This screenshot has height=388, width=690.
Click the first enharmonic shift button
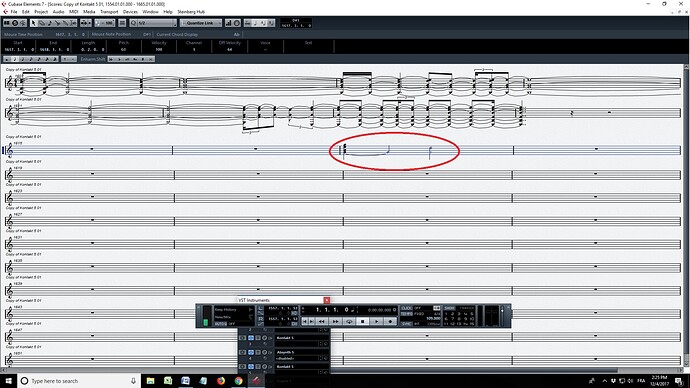tap(111, 59)
